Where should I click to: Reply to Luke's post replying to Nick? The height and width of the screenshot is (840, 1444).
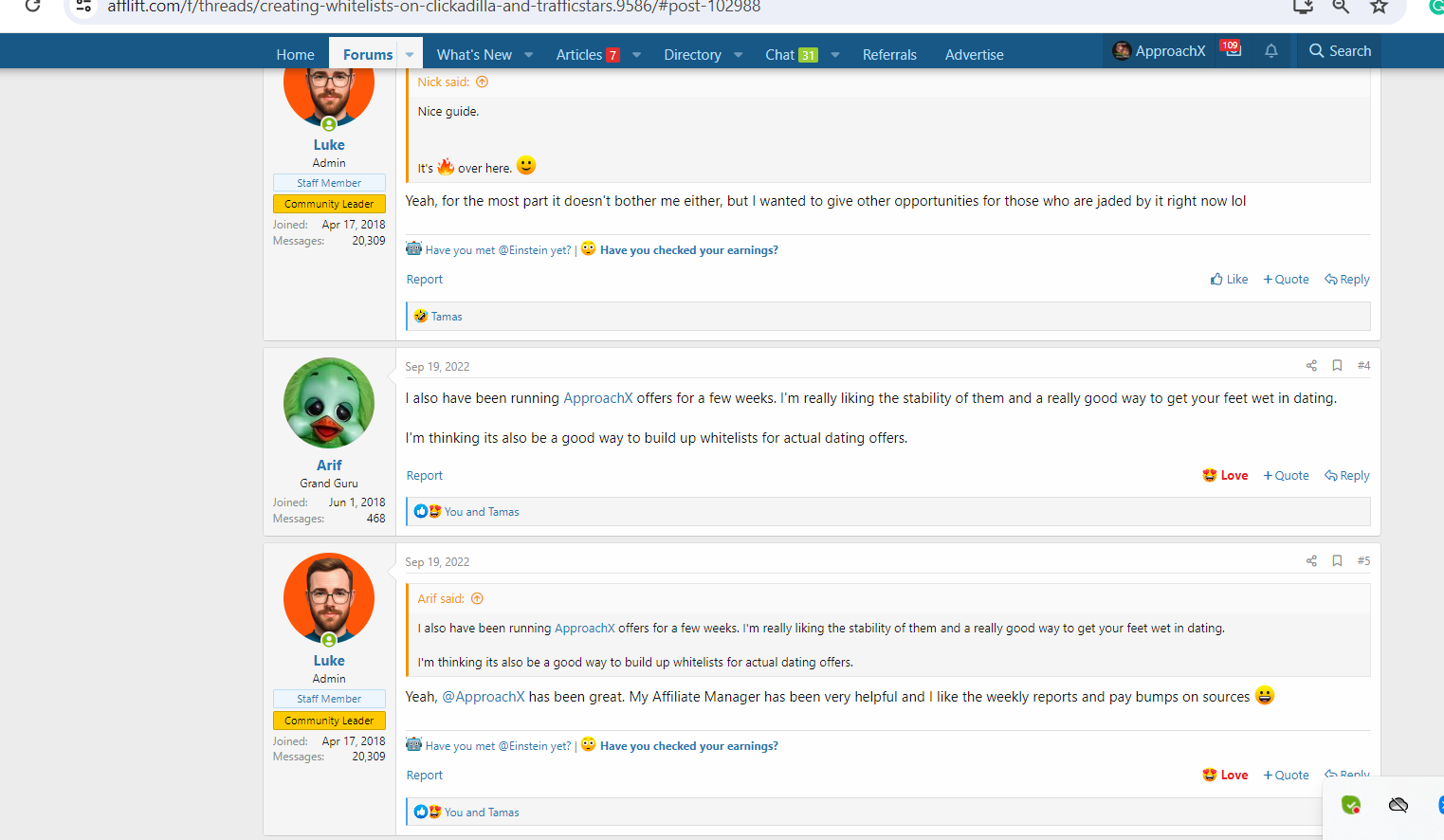click(x=1347, y=280)
